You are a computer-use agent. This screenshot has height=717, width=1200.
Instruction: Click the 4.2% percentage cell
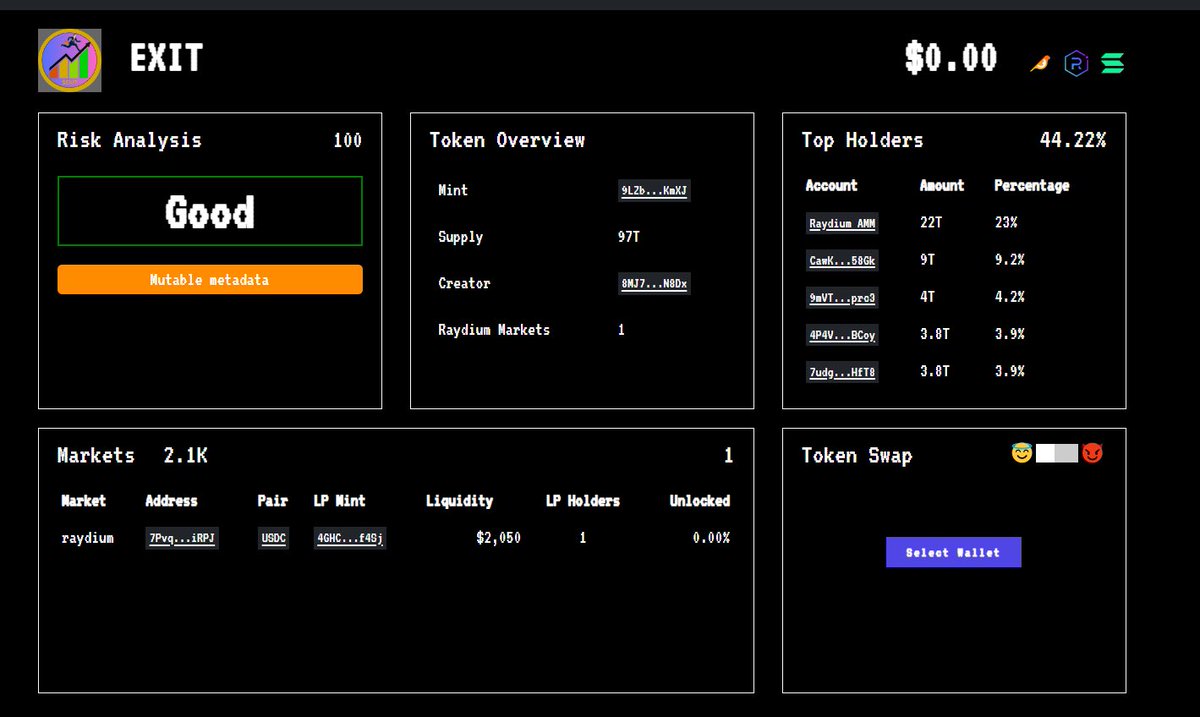(x=1009, y=297)
